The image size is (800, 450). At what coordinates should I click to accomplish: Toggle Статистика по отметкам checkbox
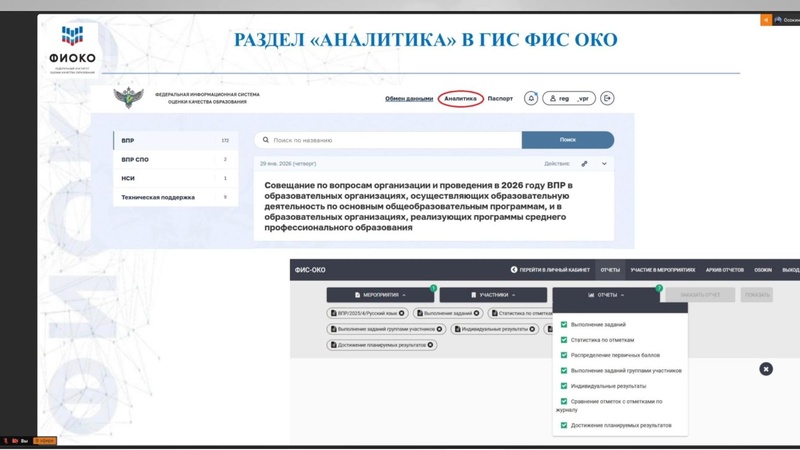click(564, 340)
